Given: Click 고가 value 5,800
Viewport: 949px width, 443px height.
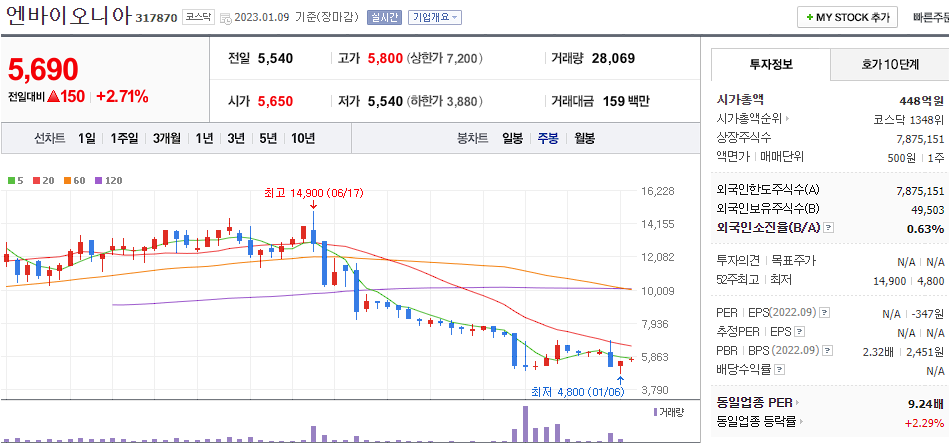Looking at the screenshot, I should [385, 59].
